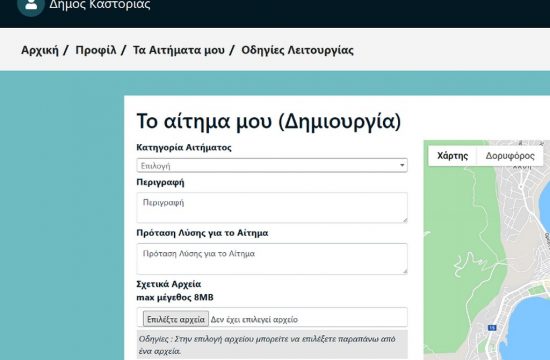The height and width of the screenshot is (360, 550).
Task: Focus the Περιγραφή text area
Action: pos(272,207)
